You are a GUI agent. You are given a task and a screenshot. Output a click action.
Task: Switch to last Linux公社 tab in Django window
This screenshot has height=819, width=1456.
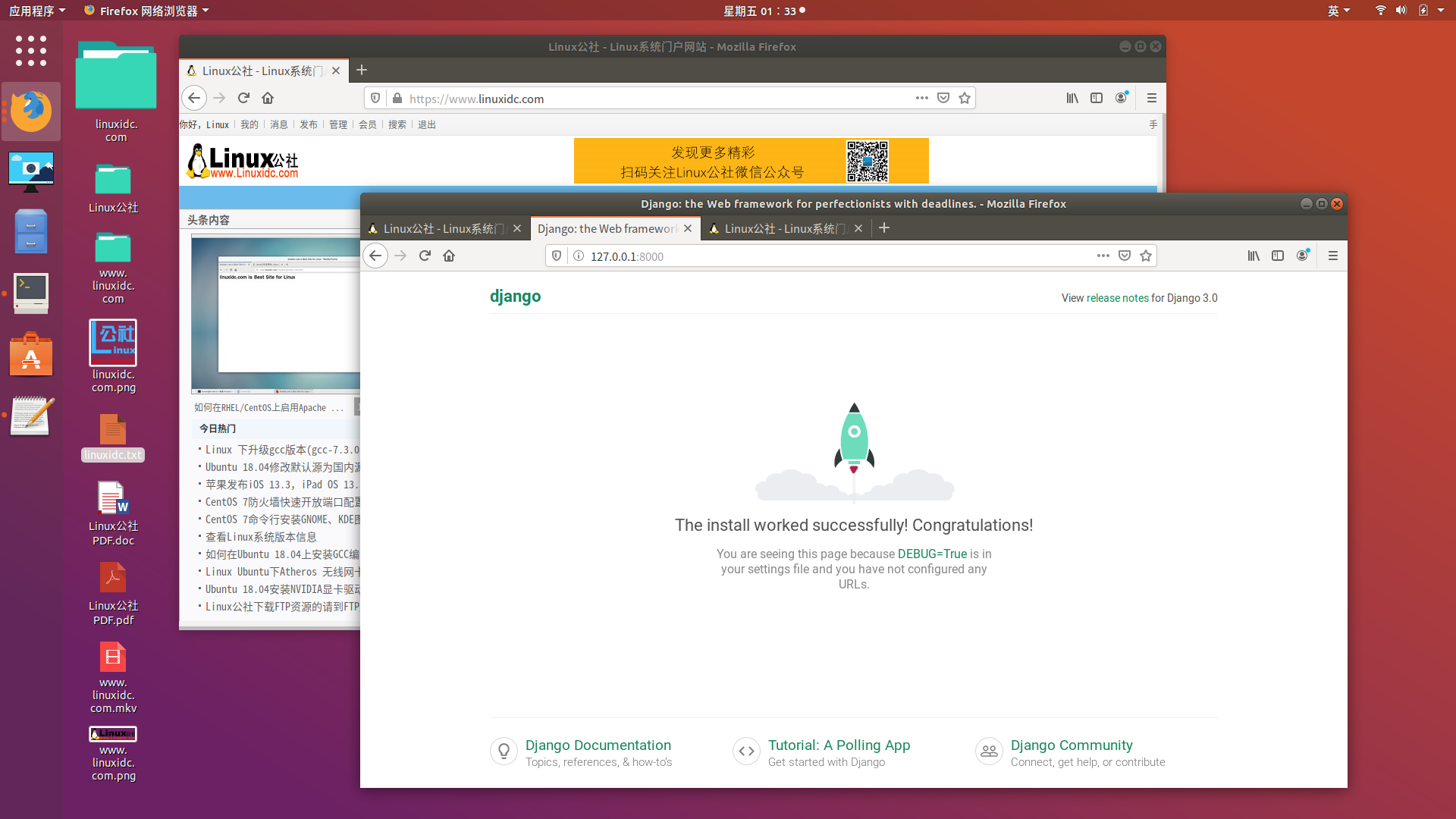coord(786,229)
